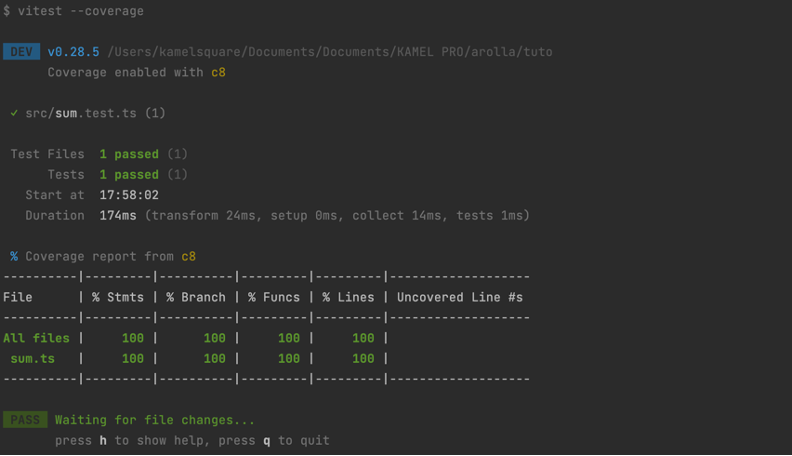The image size is (792, 456).
Task: Click the '% Branch' column header
Action: point(196,297)
